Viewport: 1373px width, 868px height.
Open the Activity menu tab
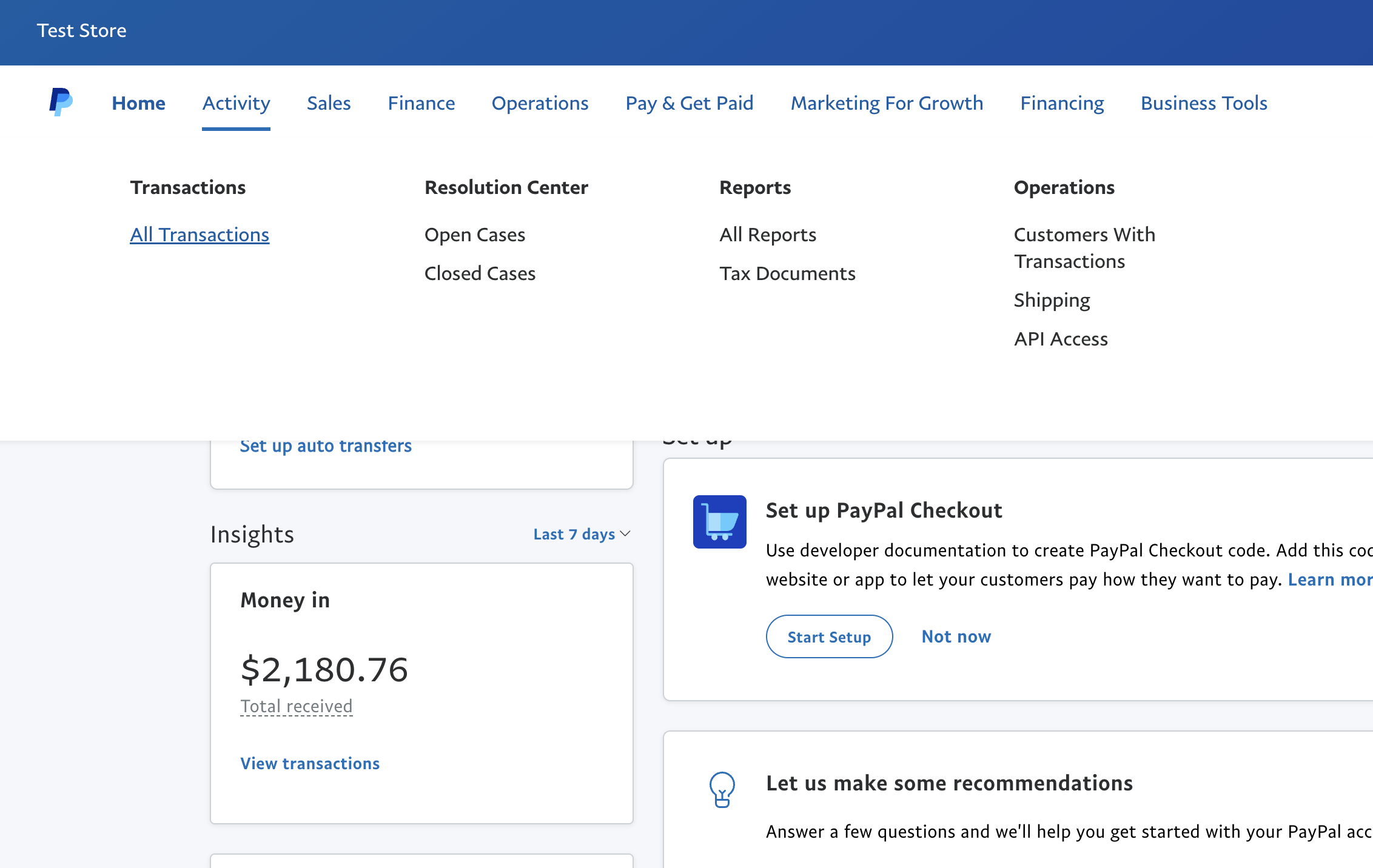tap(236, 103)
